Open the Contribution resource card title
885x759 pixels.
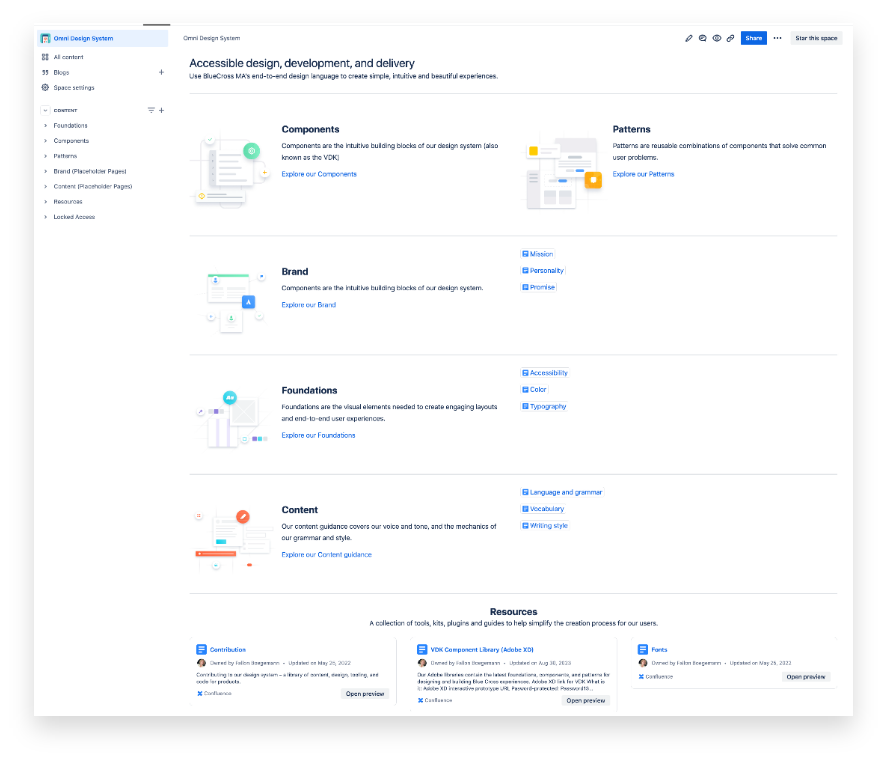(228, 650)
